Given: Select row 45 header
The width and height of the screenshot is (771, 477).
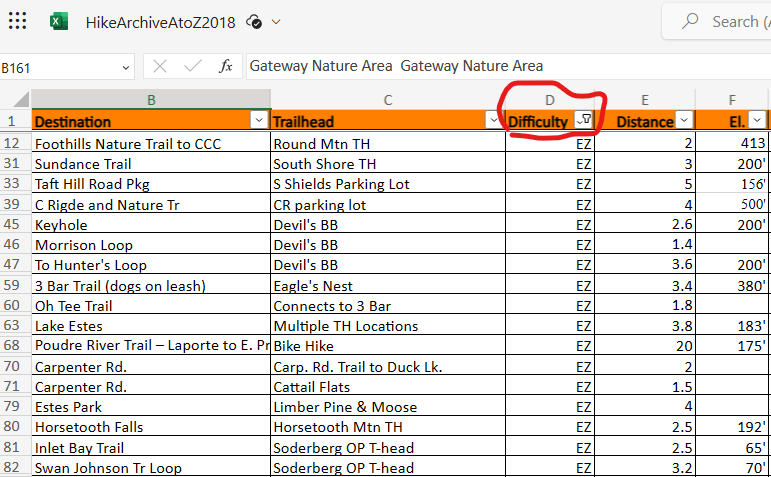Looking at the screenshot, I should [15, 225].
